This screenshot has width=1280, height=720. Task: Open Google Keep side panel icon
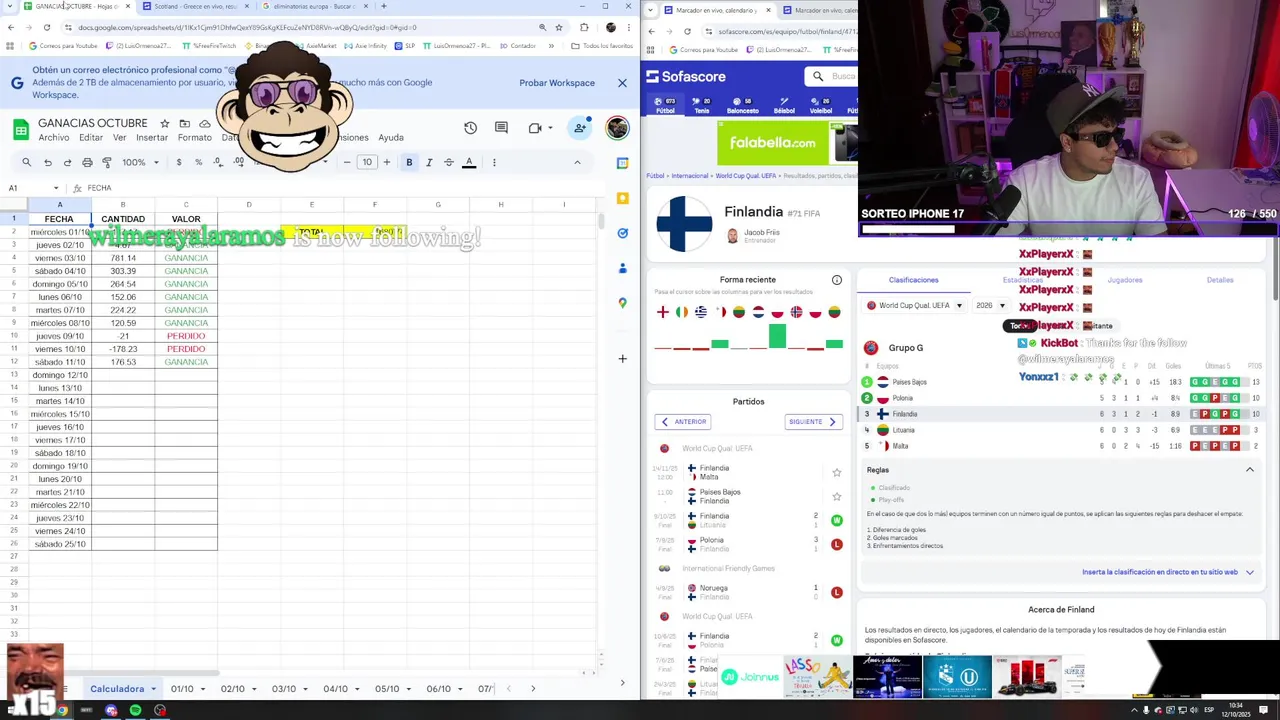coord(622,198)
